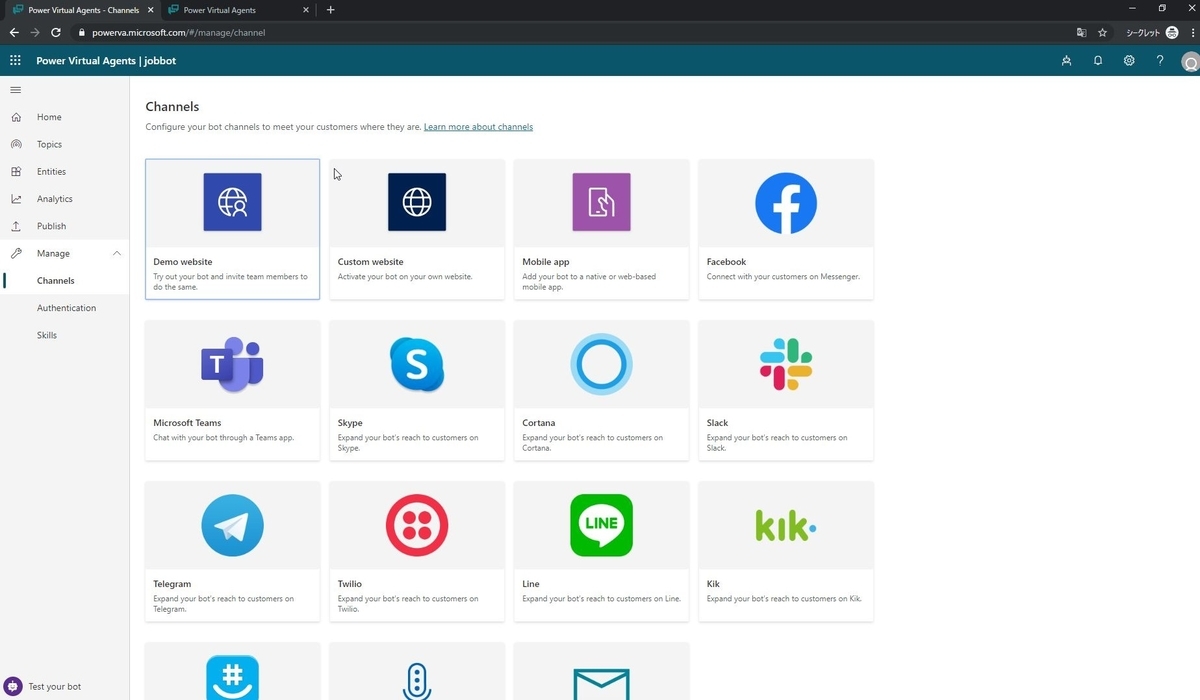
Task: Click the address bar URL
Action: point(178,32)
